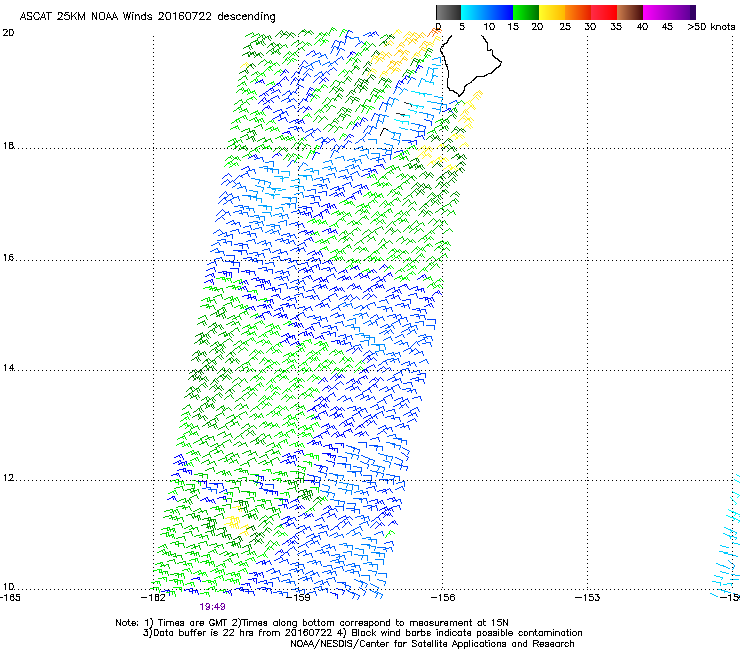Select the brown 35-40 knots legend swatch
740x650 pixels.
[x=630, y=12]
